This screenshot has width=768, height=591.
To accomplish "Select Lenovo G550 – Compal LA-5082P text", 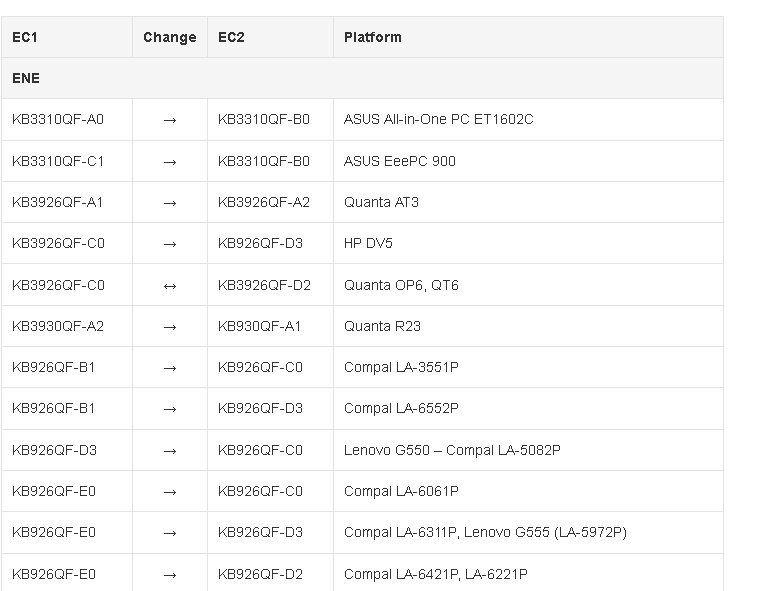I will coord(452,450).
